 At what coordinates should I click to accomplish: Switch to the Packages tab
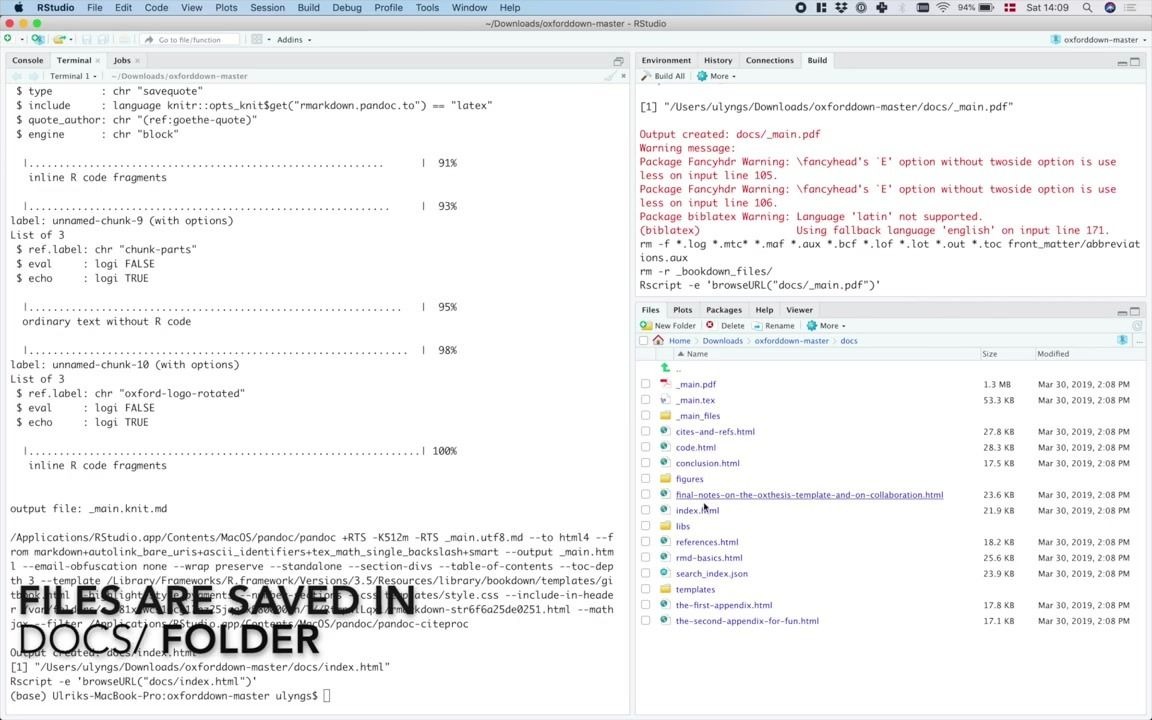click(724, 310)
